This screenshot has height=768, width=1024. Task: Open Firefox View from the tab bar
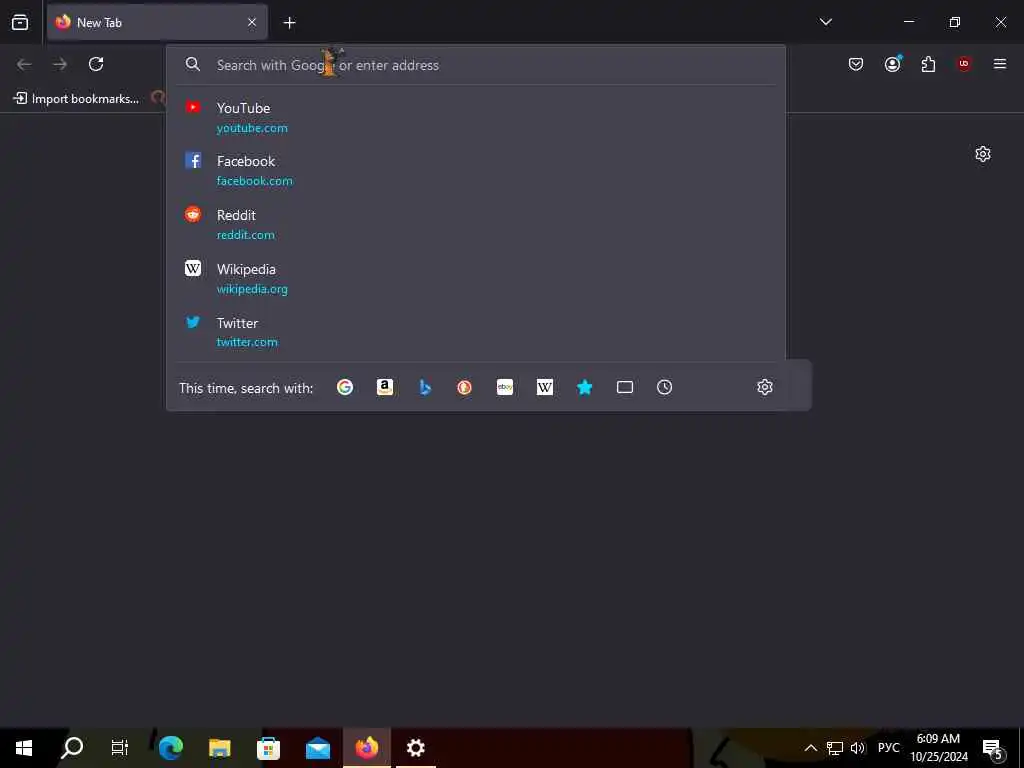tap(20, 22)
